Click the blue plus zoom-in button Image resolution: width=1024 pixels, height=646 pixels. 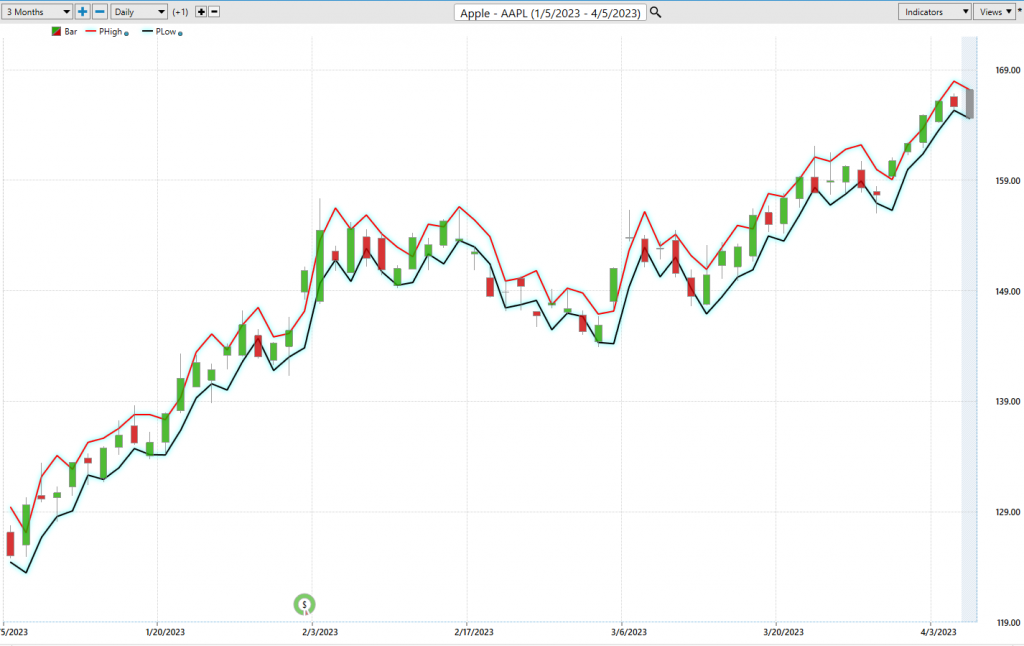point(82,12)
